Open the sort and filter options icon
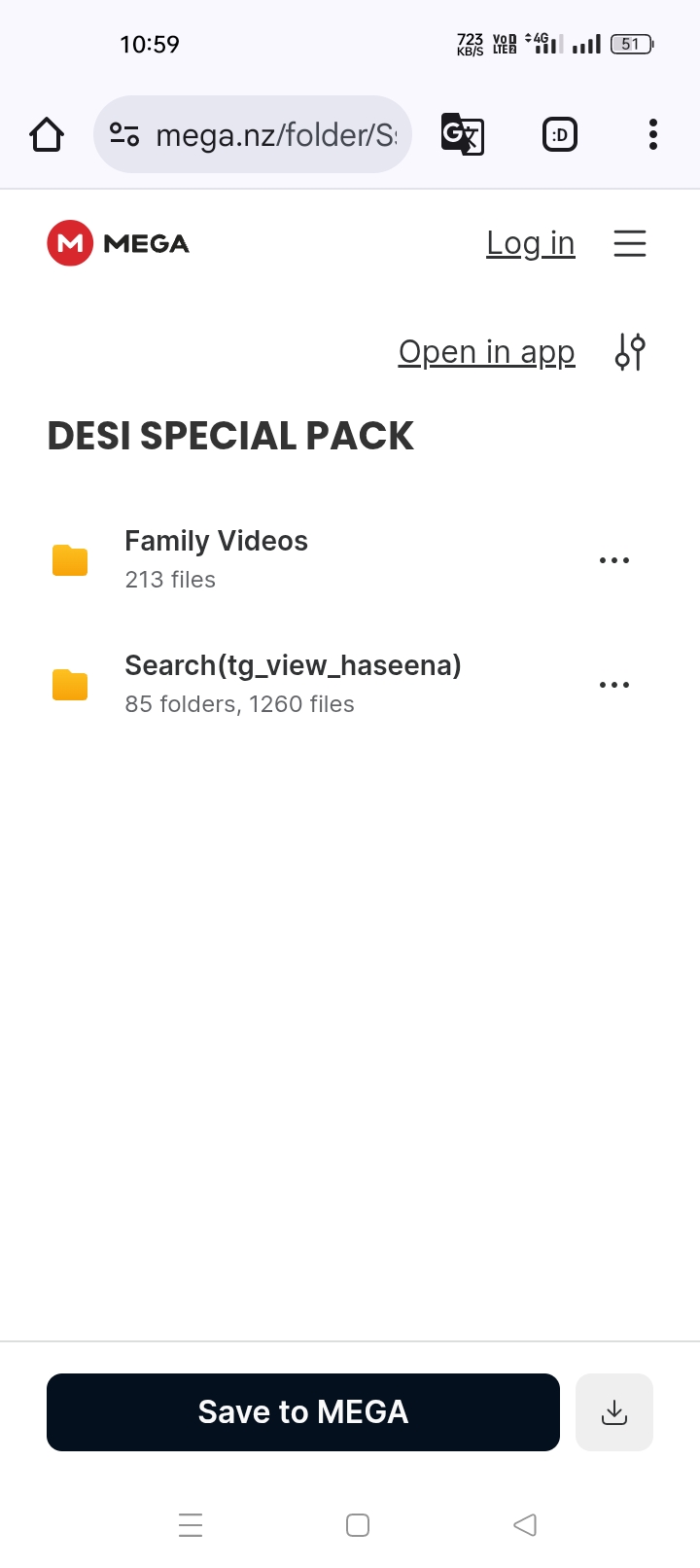Image resolution: width=700 pixels, height=1568 pixels. [630, 352]
